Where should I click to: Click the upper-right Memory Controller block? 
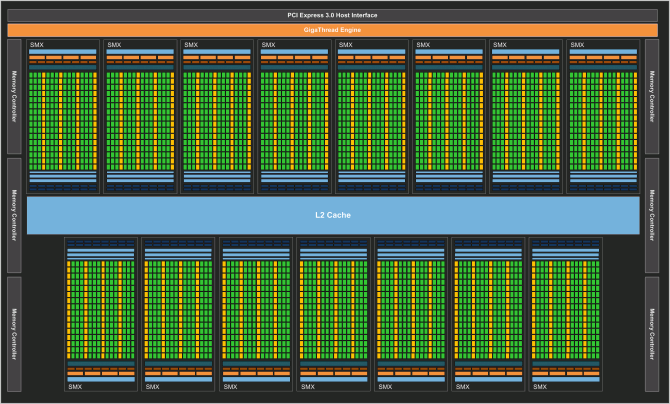(653, 96)
